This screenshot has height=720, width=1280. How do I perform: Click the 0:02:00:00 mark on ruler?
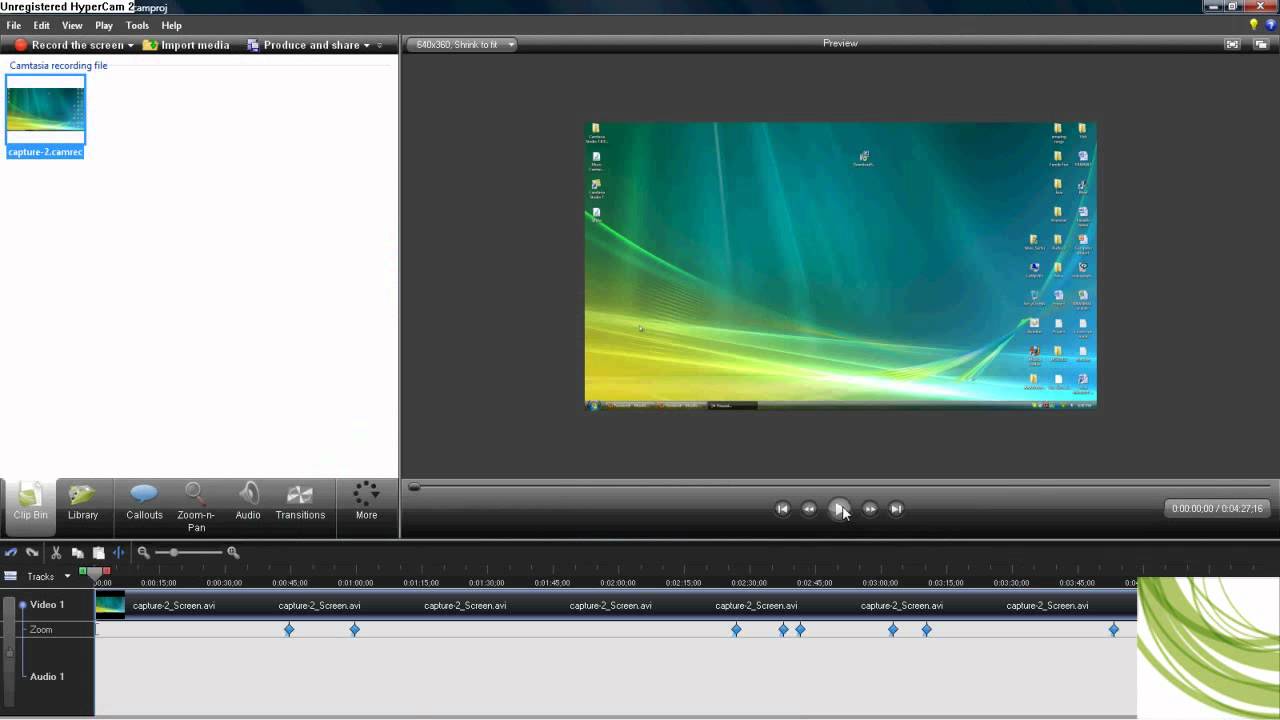[617, 583]
